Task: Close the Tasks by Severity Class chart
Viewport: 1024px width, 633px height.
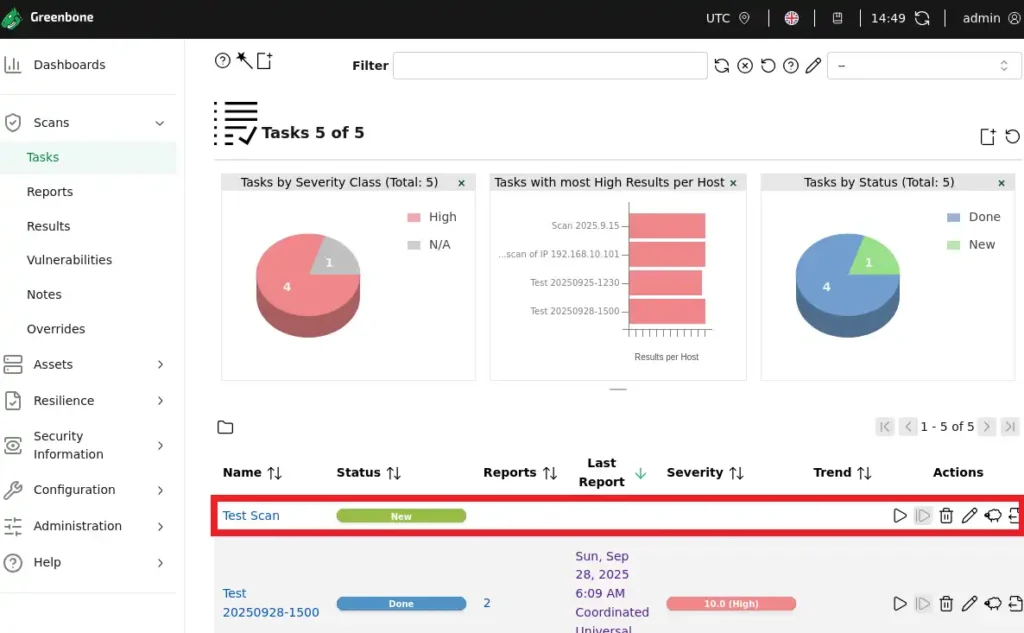Action: (461, 183)
